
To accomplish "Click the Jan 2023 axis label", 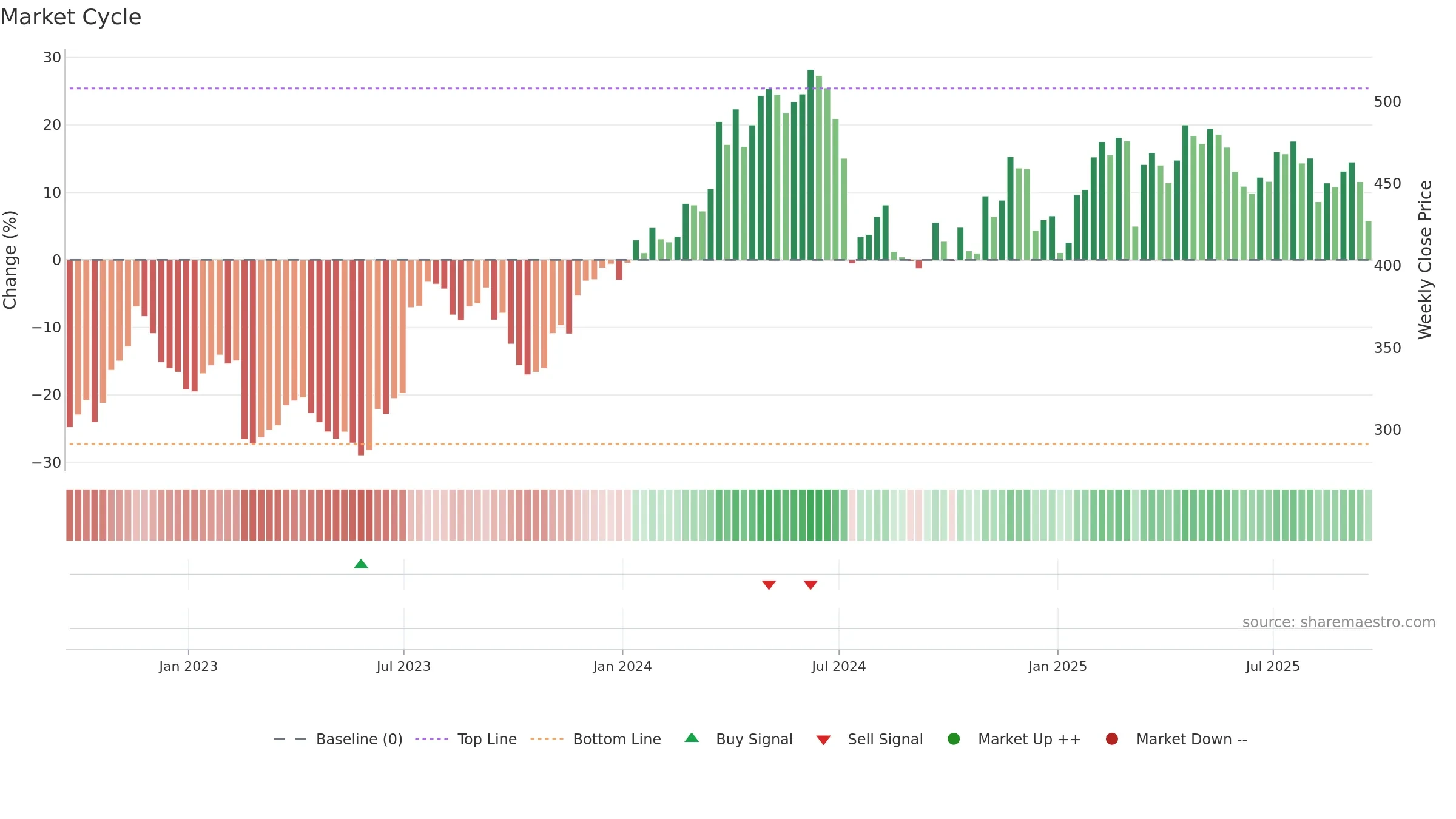I will 188,667.
